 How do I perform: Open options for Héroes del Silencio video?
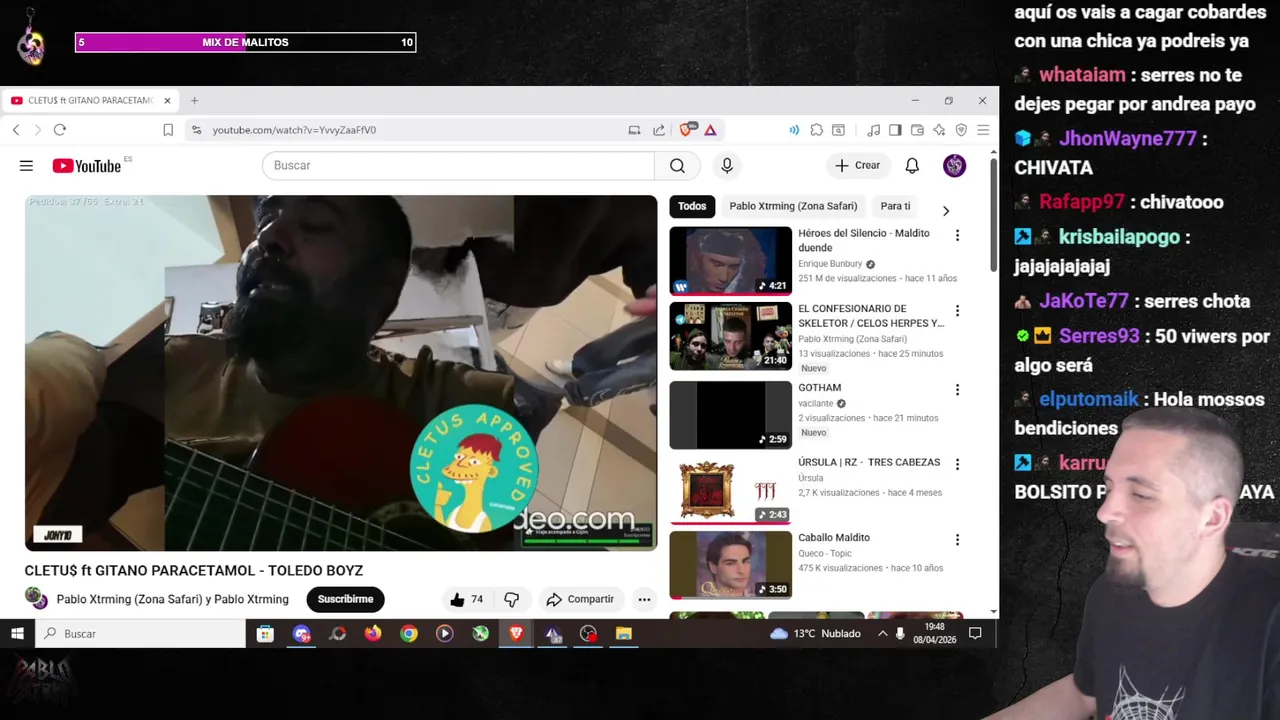[957, 236]
